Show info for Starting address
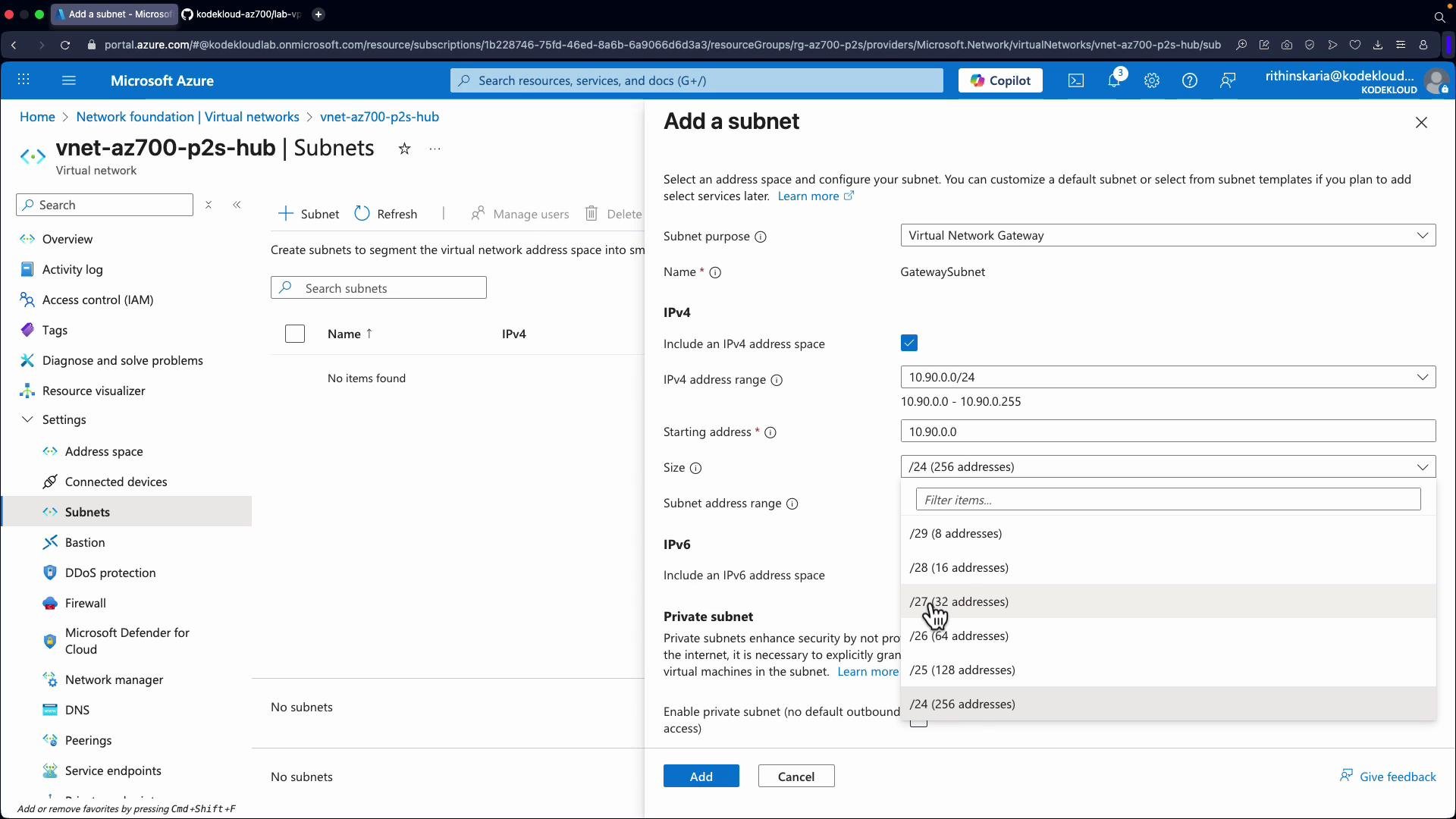1456x819 pixels. pyautogui.click(x=770, y=432)
